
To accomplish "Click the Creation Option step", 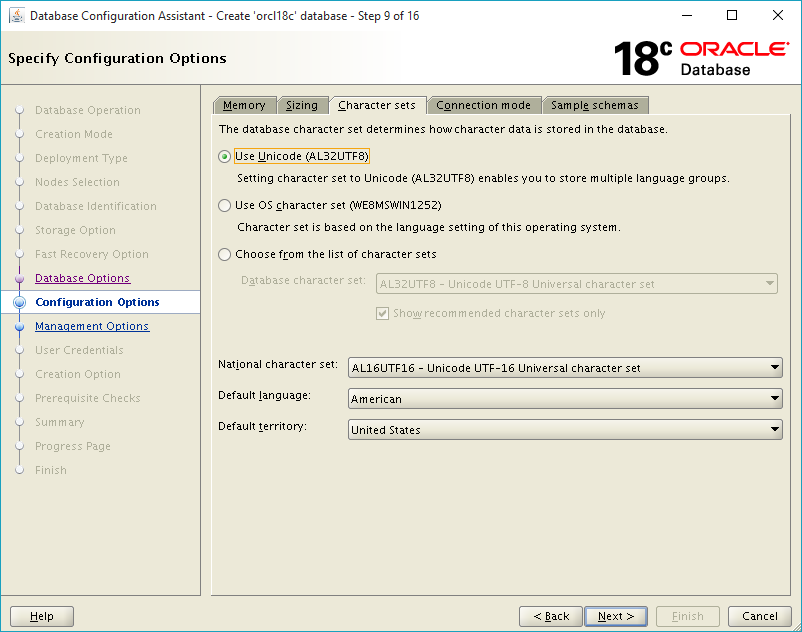I will point(78,374).
